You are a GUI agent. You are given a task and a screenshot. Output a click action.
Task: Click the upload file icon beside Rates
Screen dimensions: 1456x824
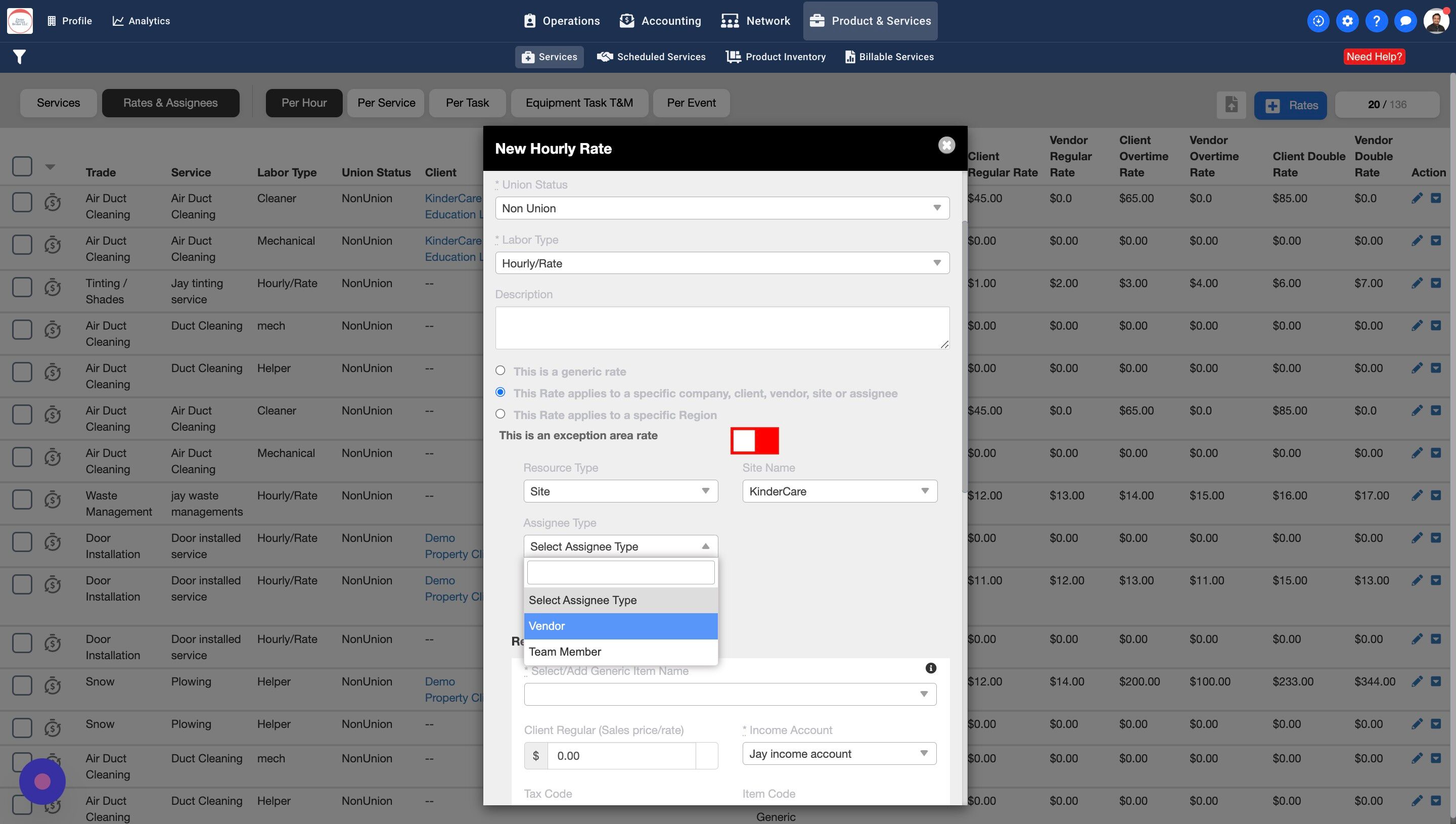1232,105
